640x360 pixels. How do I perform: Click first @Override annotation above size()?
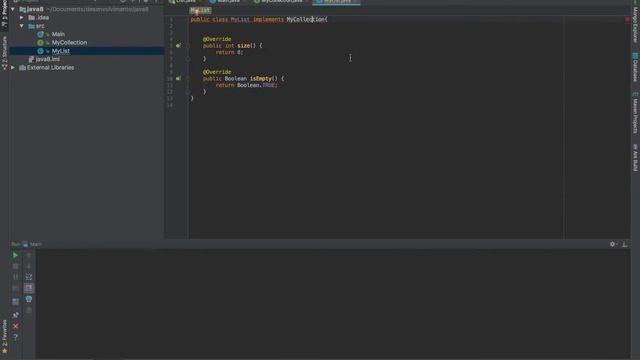coord(217,39)
